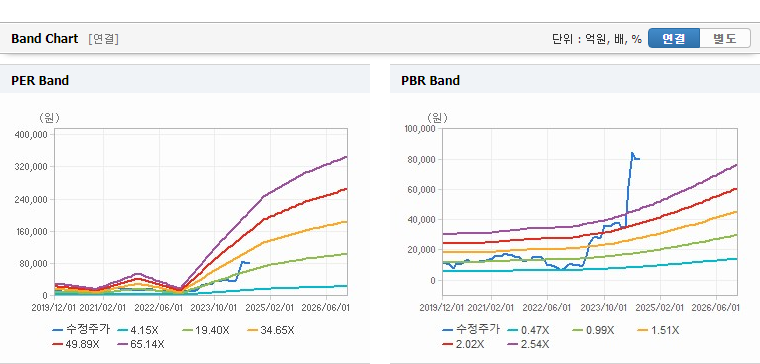The width and height of the screenshot is (760, 364).
Task: Click 2026/06/01 on PBR Band x-axis
Action: 715,308
